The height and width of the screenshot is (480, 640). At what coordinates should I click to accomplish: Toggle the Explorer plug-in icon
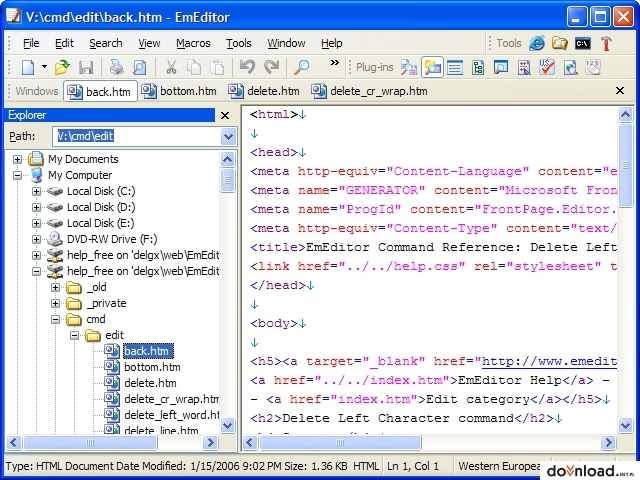432,67
